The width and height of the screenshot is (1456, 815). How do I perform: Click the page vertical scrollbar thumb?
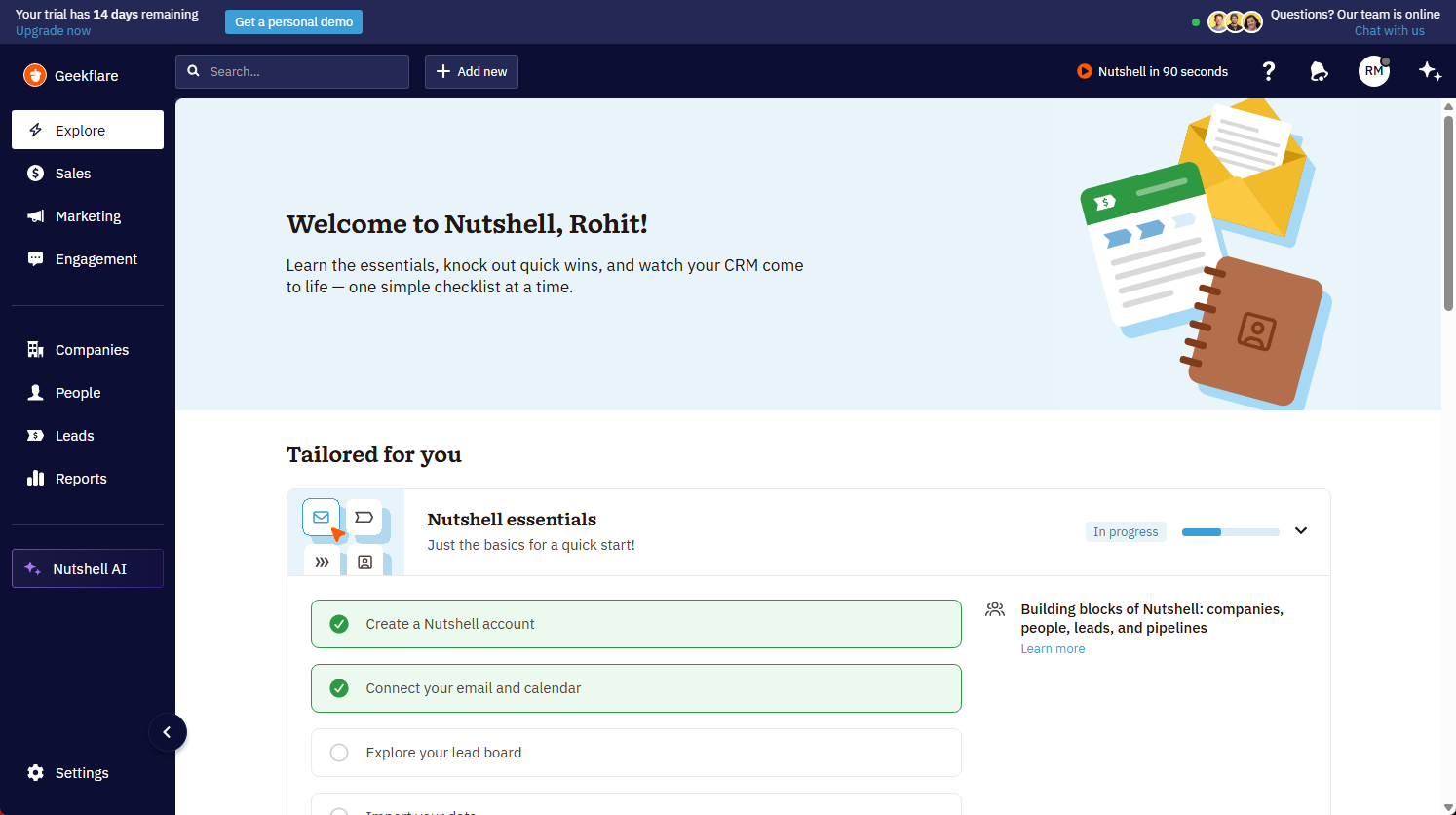tap(1448, 213)
